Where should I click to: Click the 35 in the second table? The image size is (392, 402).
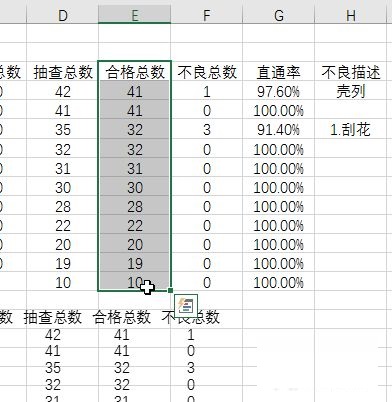coord(53,368)
